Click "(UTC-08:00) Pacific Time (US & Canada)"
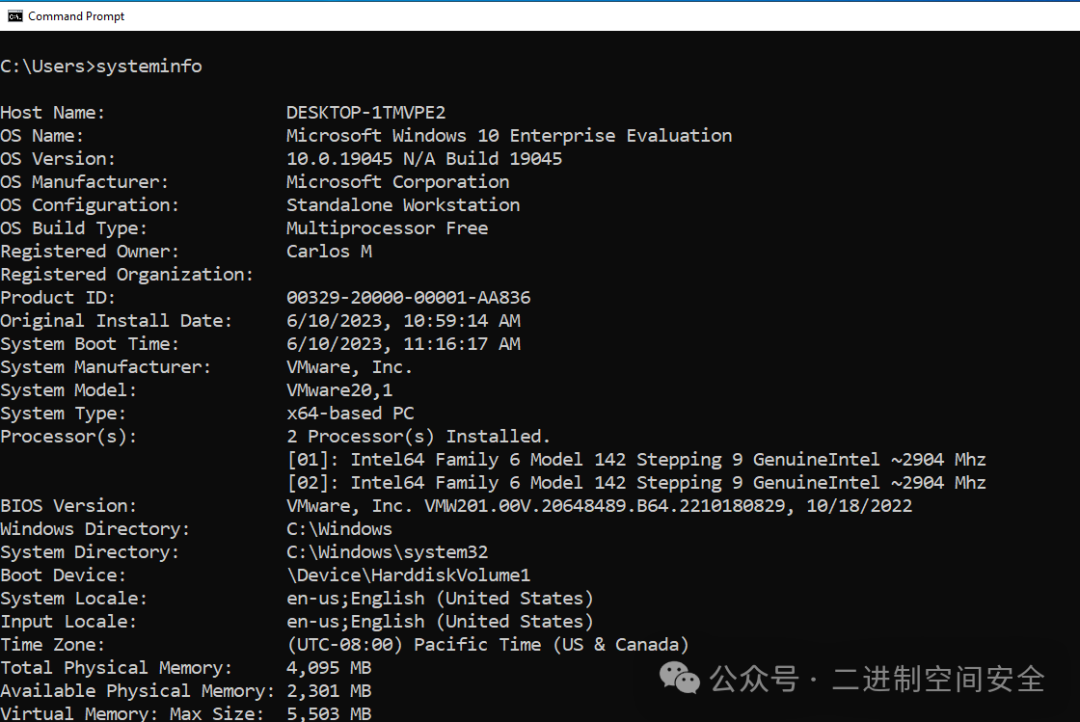The width and height of the screenshot is (1080, 722). click(x=488, y=645)
